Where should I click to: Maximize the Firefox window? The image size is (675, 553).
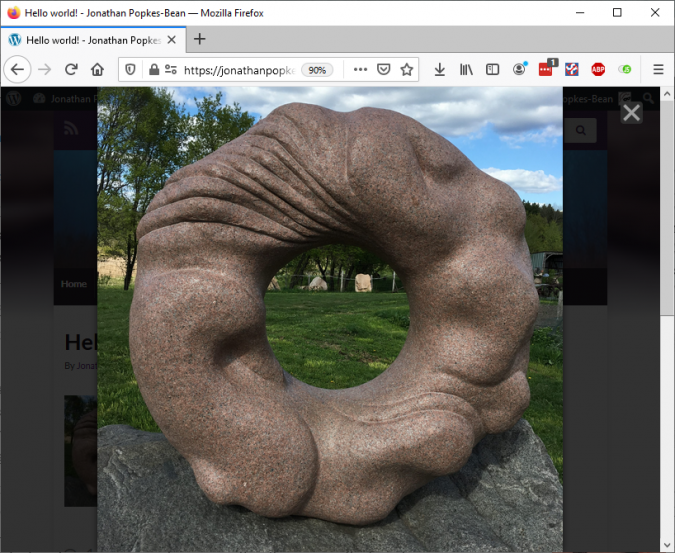pyautogui.click(x=617, y=12)
